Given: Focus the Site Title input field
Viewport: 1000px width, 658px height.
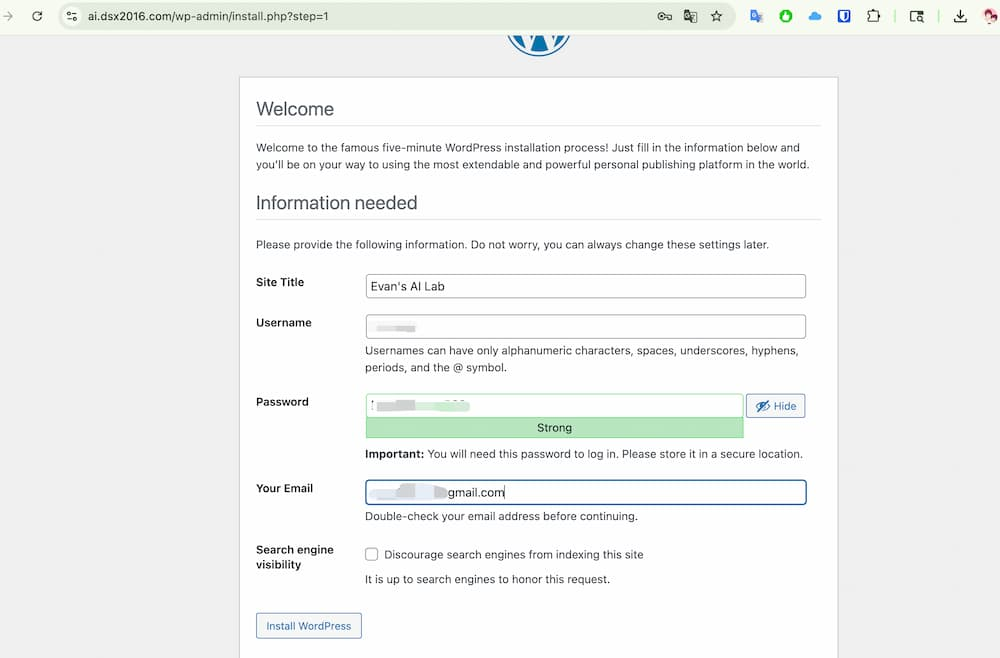Looking at the screenshot, I should point(585,286).
